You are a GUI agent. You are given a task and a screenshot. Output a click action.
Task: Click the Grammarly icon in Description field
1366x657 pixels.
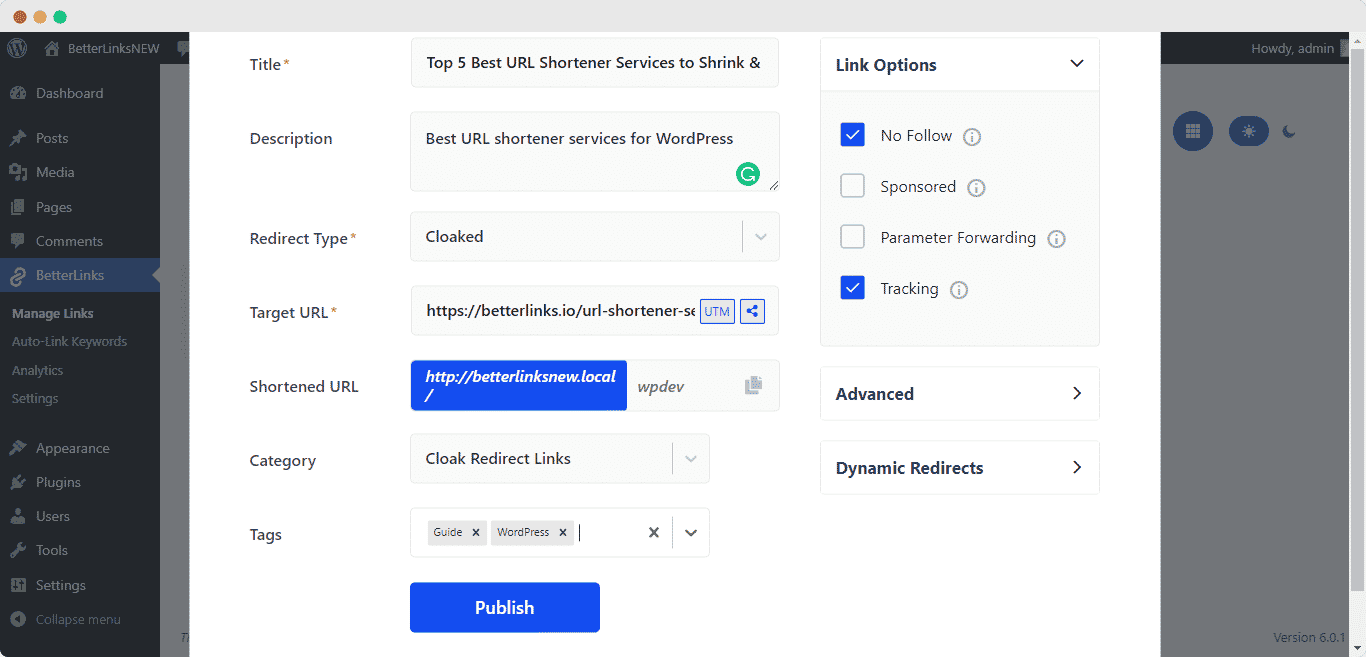click(748, 174)
